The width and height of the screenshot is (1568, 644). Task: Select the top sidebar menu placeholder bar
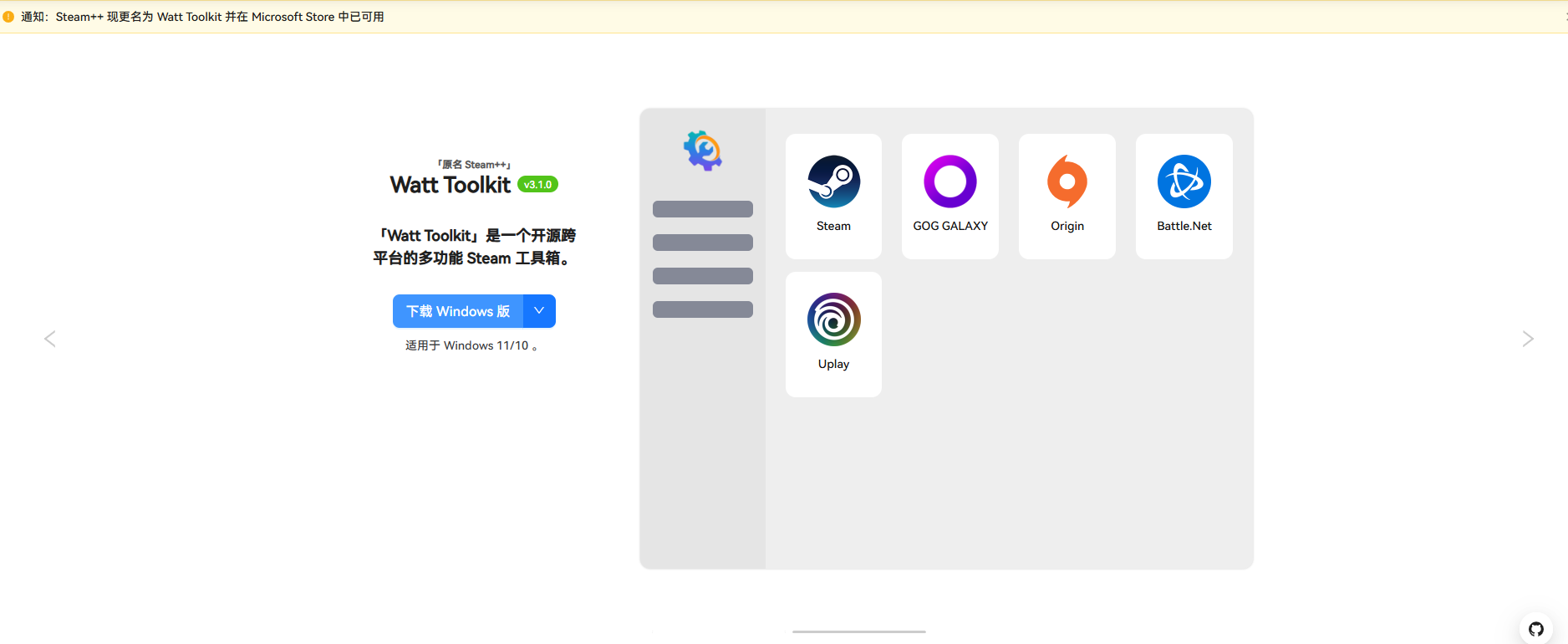click(x=702, y=209)
